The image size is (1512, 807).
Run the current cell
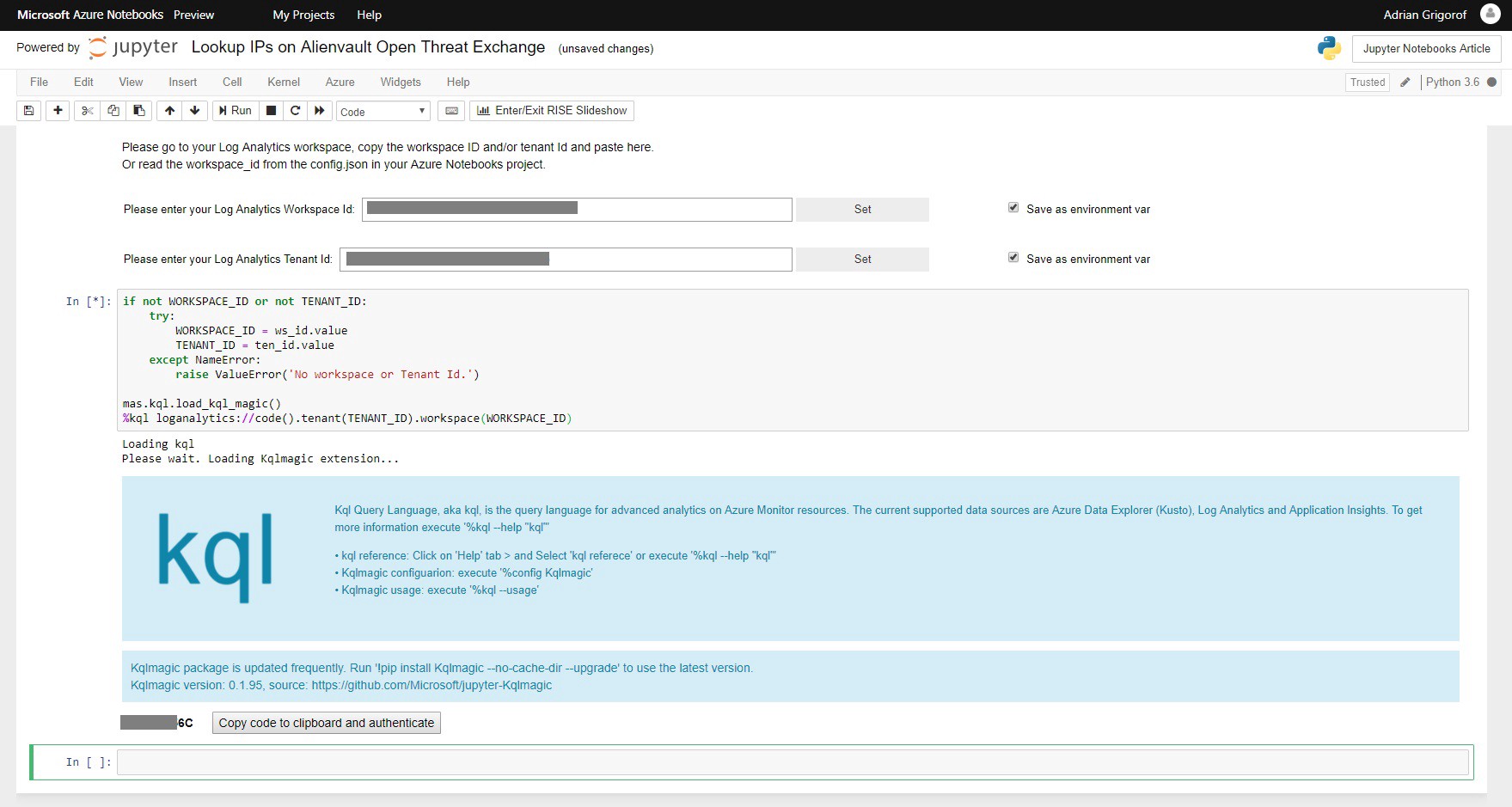coord(235,111)
